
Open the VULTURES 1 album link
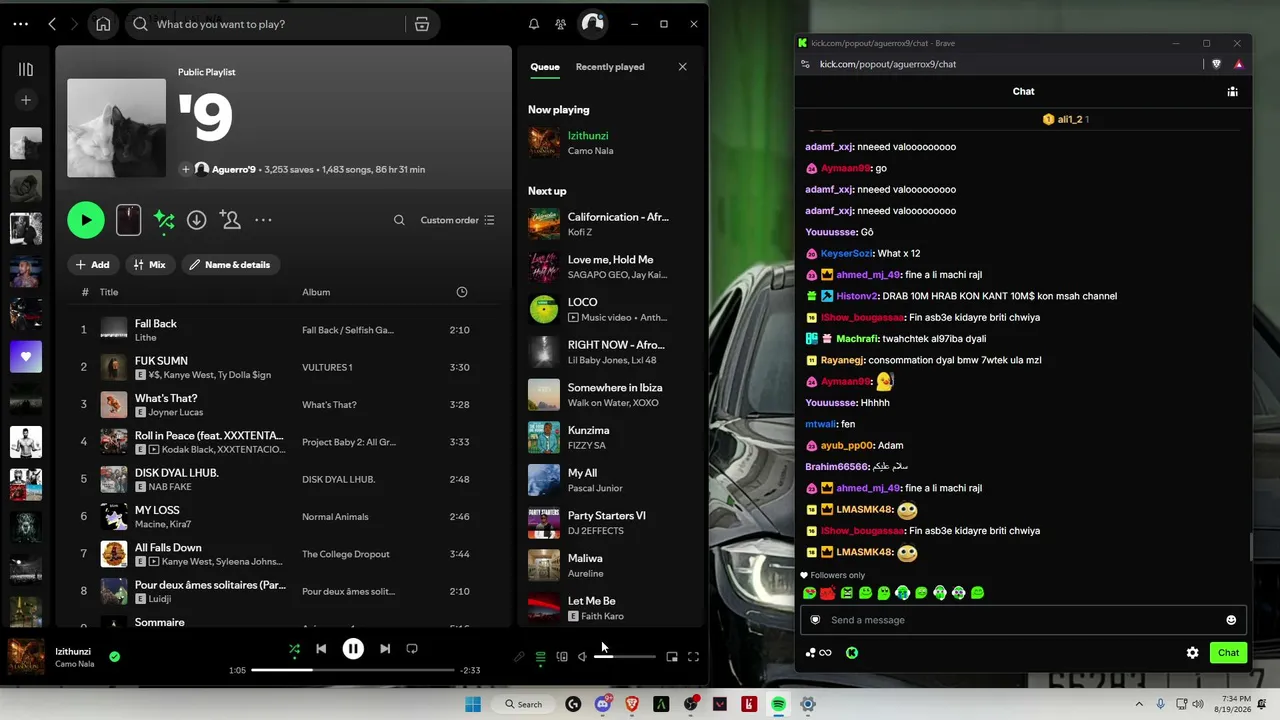point(327,368)
